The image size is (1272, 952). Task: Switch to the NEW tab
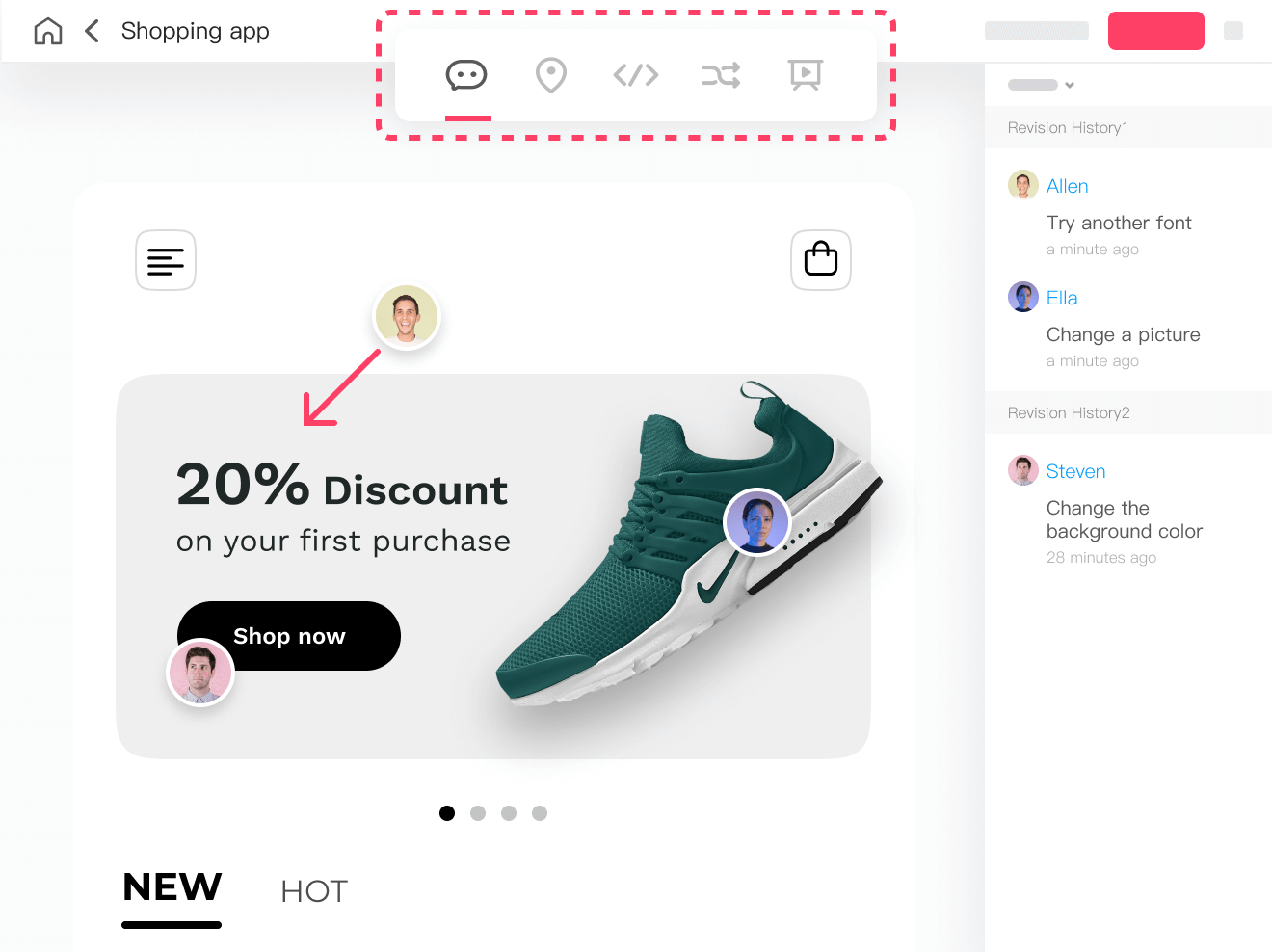[172, 887]
